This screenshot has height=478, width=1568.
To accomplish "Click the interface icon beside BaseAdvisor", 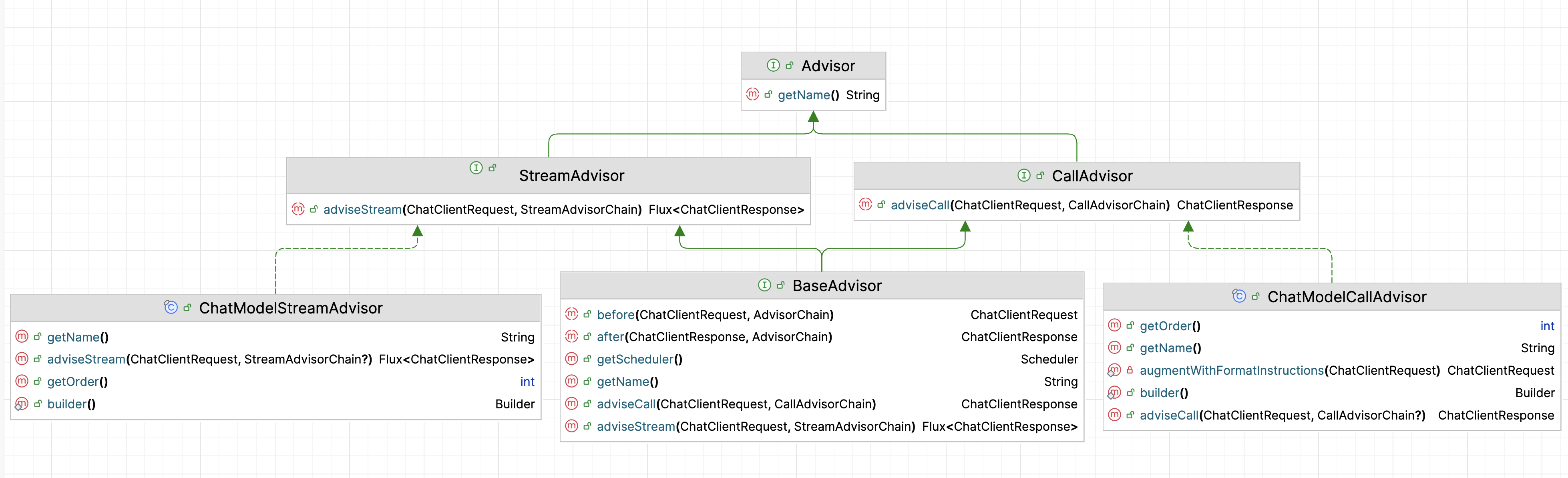I will 764,285.
